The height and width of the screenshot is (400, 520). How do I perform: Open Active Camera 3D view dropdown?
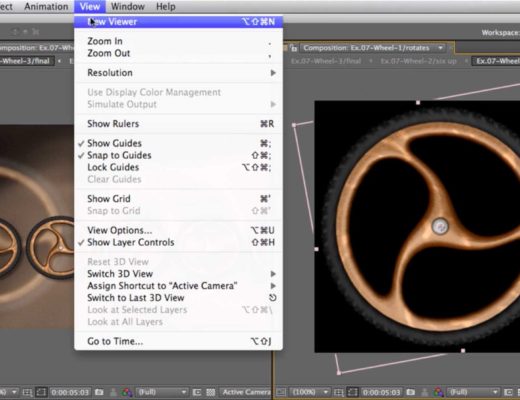(246, 392)
